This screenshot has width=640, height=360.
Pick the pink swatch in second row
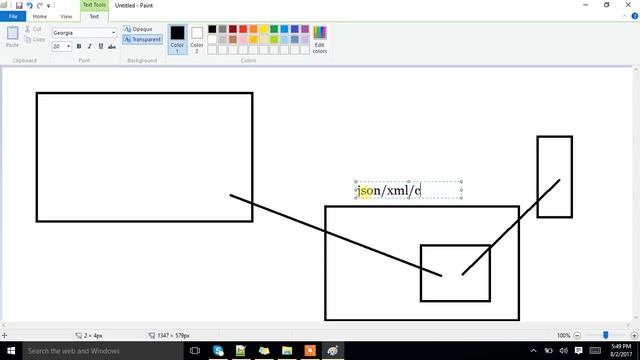tap(243, 39)
